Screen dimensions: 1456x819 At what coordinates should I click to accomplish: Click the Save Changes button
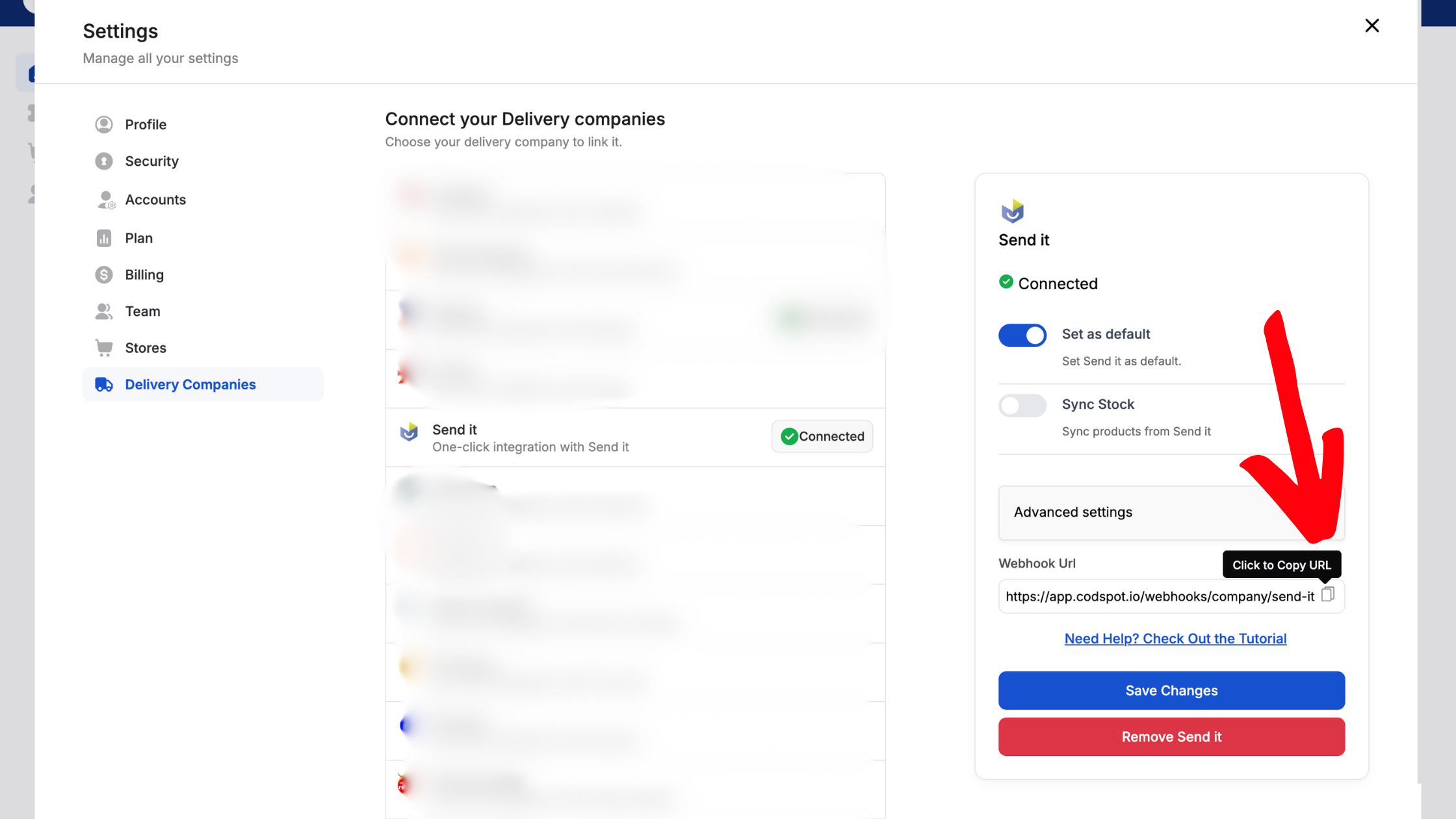coord(1171,690)
